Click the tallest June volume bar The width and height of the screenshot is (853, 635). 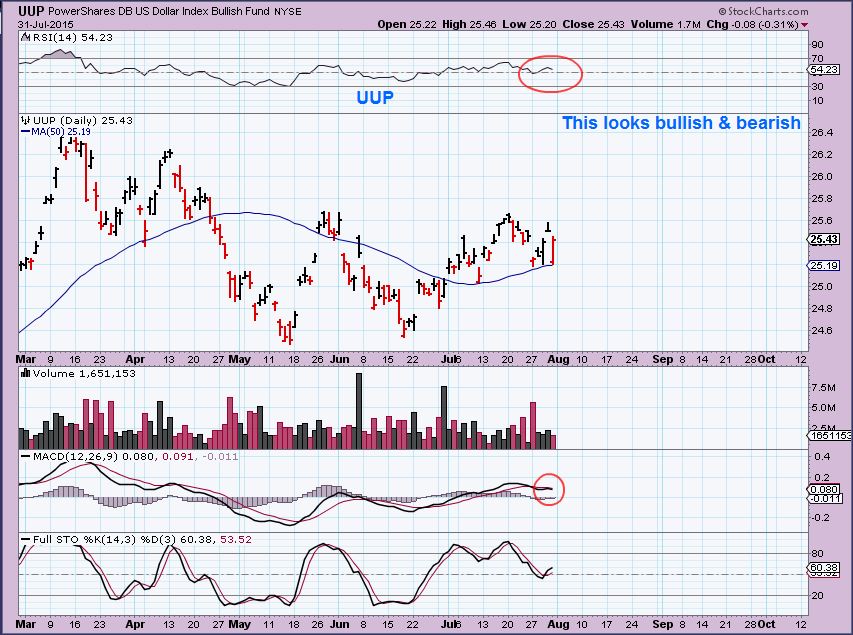pos(359,411)
